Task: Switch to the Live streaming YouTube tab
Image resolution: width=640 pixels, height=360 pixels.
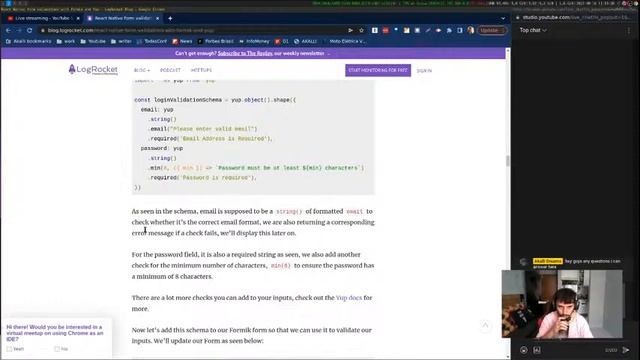Action: 43,18
